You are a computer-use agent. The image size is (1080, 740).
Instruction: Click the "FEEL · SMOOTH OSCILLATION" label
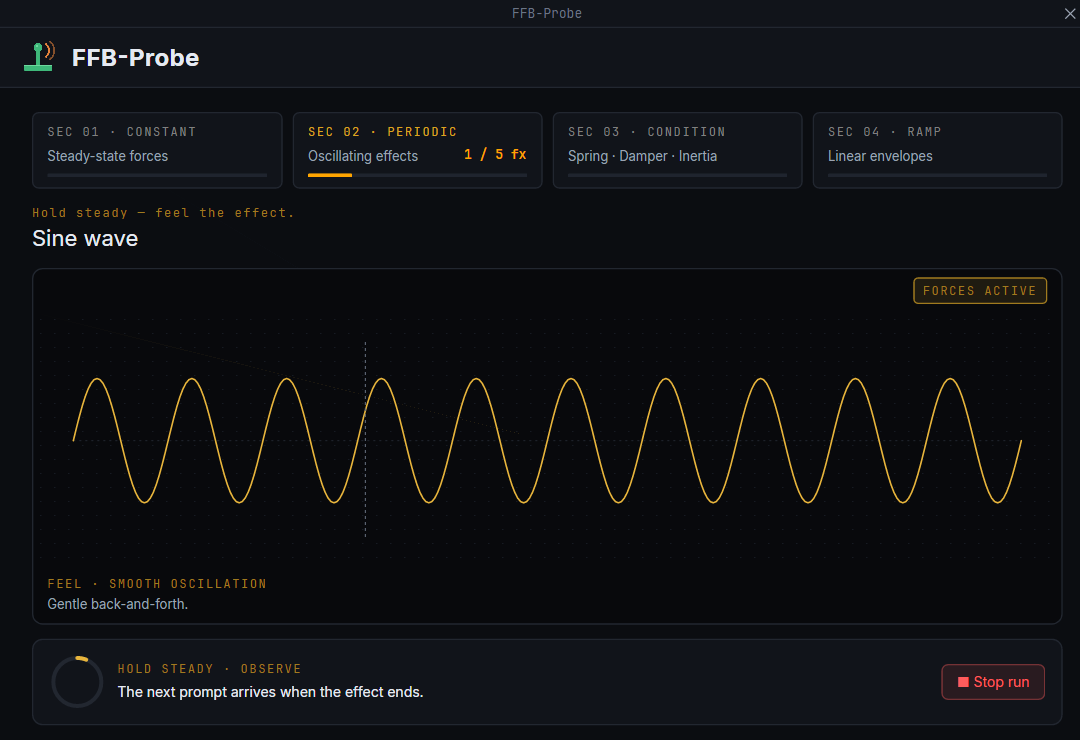pyautogui.click(x=157, y=584)
